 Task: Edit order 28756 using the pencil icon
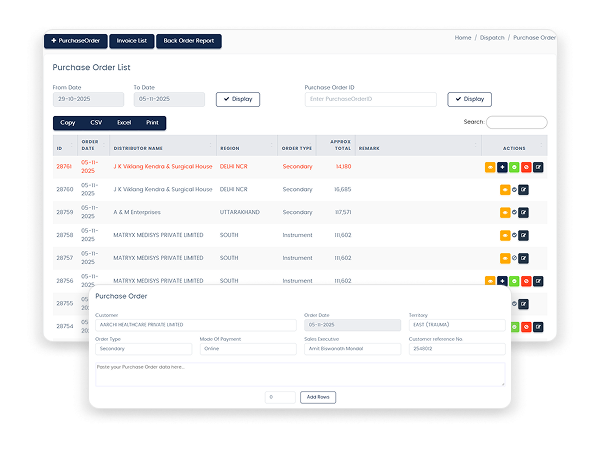point(538,281)
